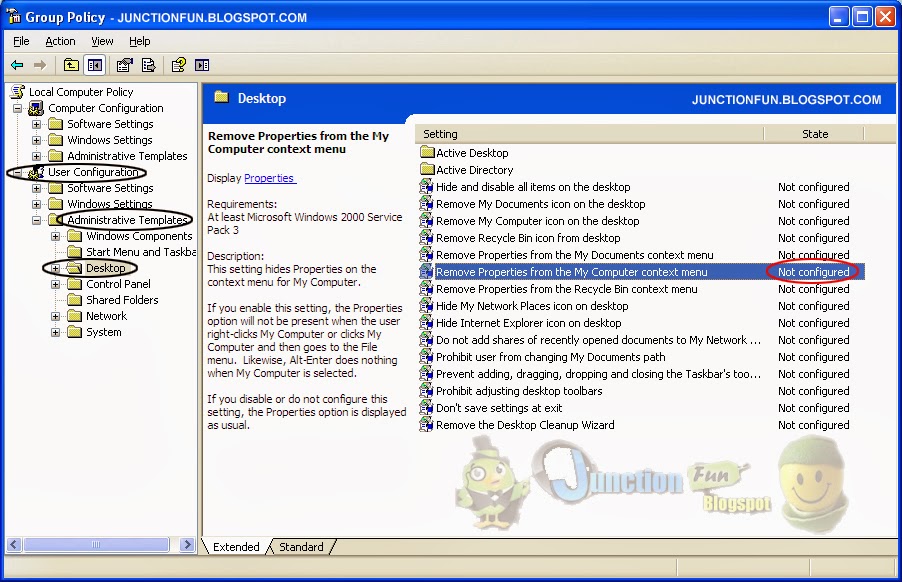This screenshot has width=902, height=582.
Task: Click the Active Desktop folder icon
Action: tap(427, 152)
